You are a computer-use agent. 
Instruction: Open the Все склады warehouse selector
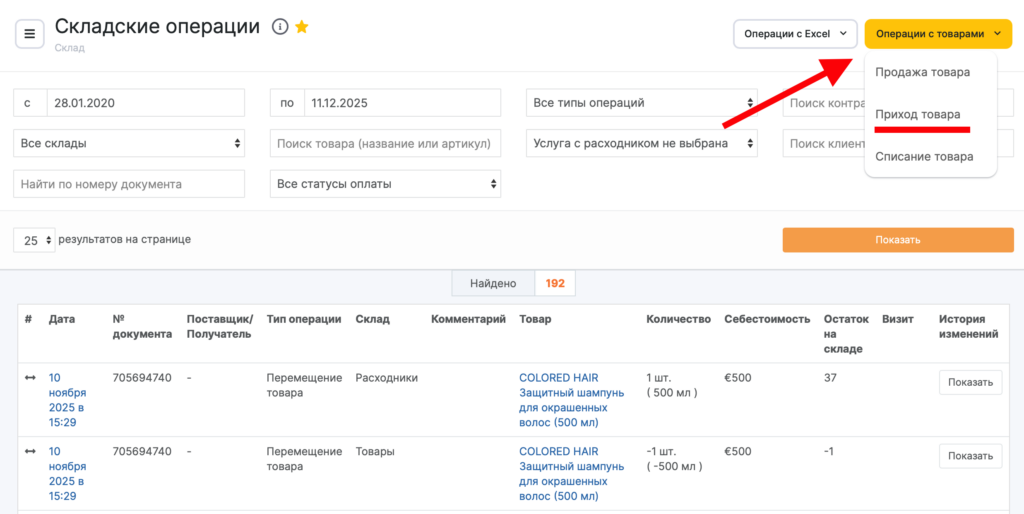point(128,143)
